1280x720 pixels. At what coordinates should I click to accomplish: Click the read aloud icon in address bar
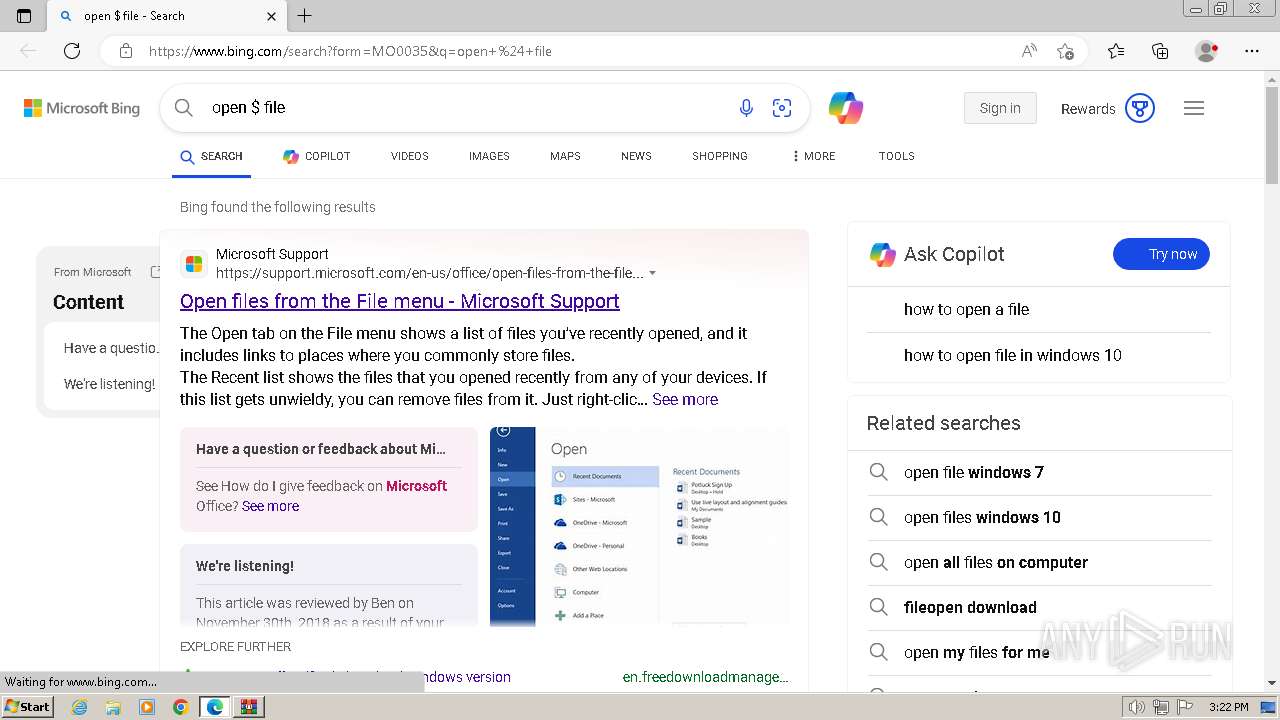pyautogui.click(x=1029, y=51)
